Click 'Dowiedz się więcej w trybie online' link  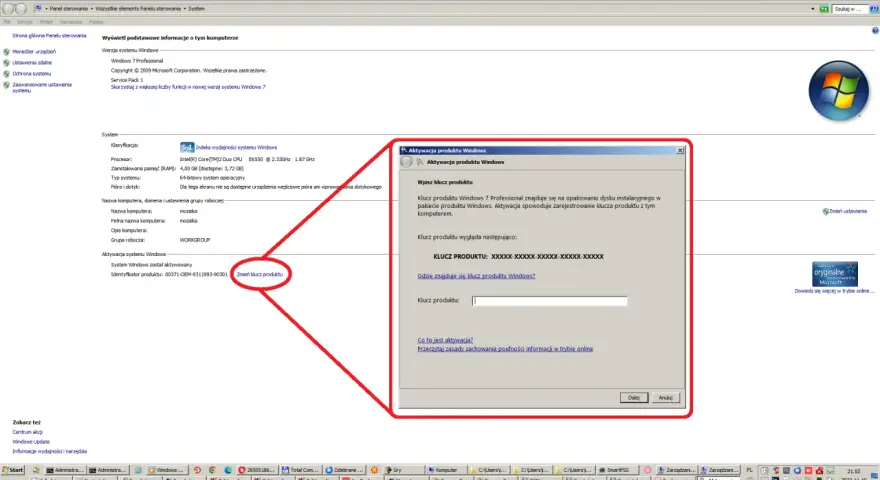point(834,291)
